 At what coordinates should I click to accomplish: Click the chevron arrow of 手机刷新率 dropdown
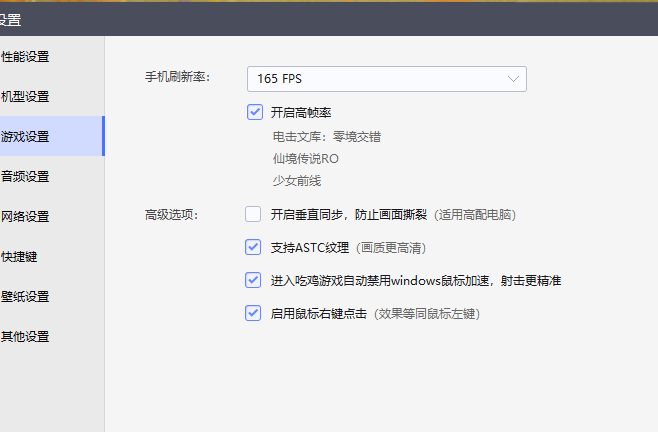(x=514, y=78)
